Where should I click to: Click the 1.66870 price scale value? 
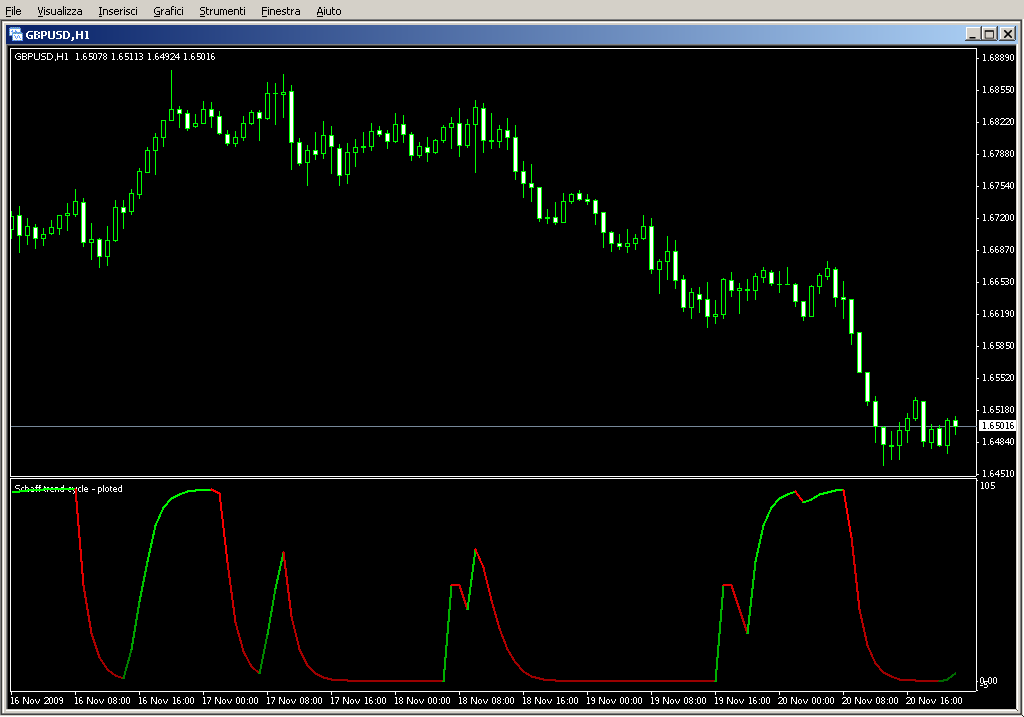click(x=999, y=249)
